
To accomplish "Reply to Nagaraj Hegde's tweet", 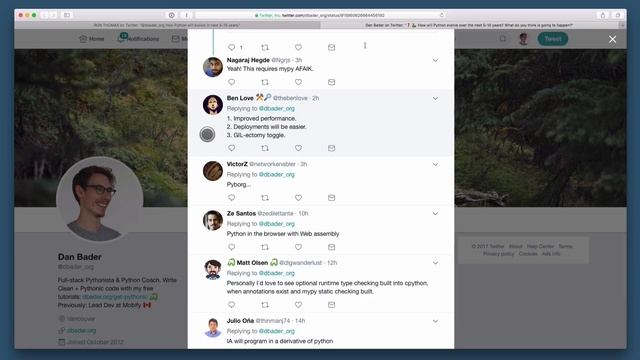I will (x=231, y=82).
